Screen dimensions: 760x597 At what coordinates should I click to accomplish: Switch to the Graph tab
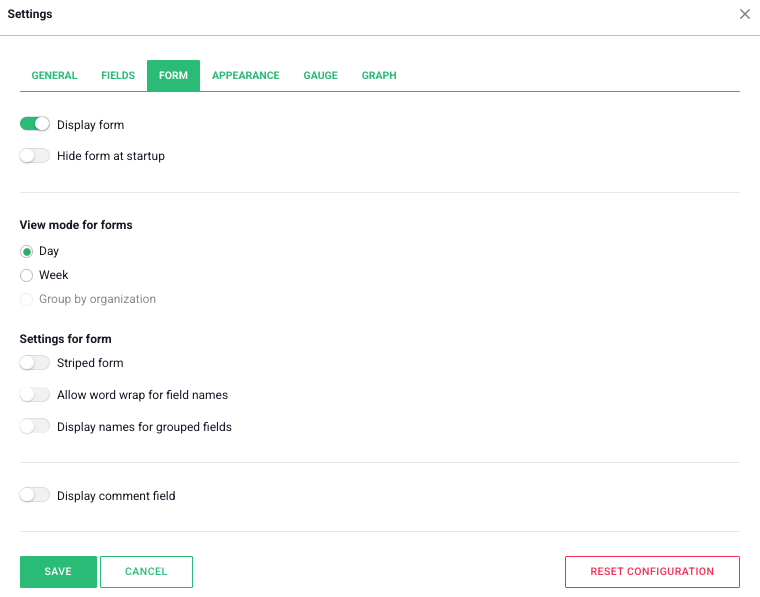379,76
